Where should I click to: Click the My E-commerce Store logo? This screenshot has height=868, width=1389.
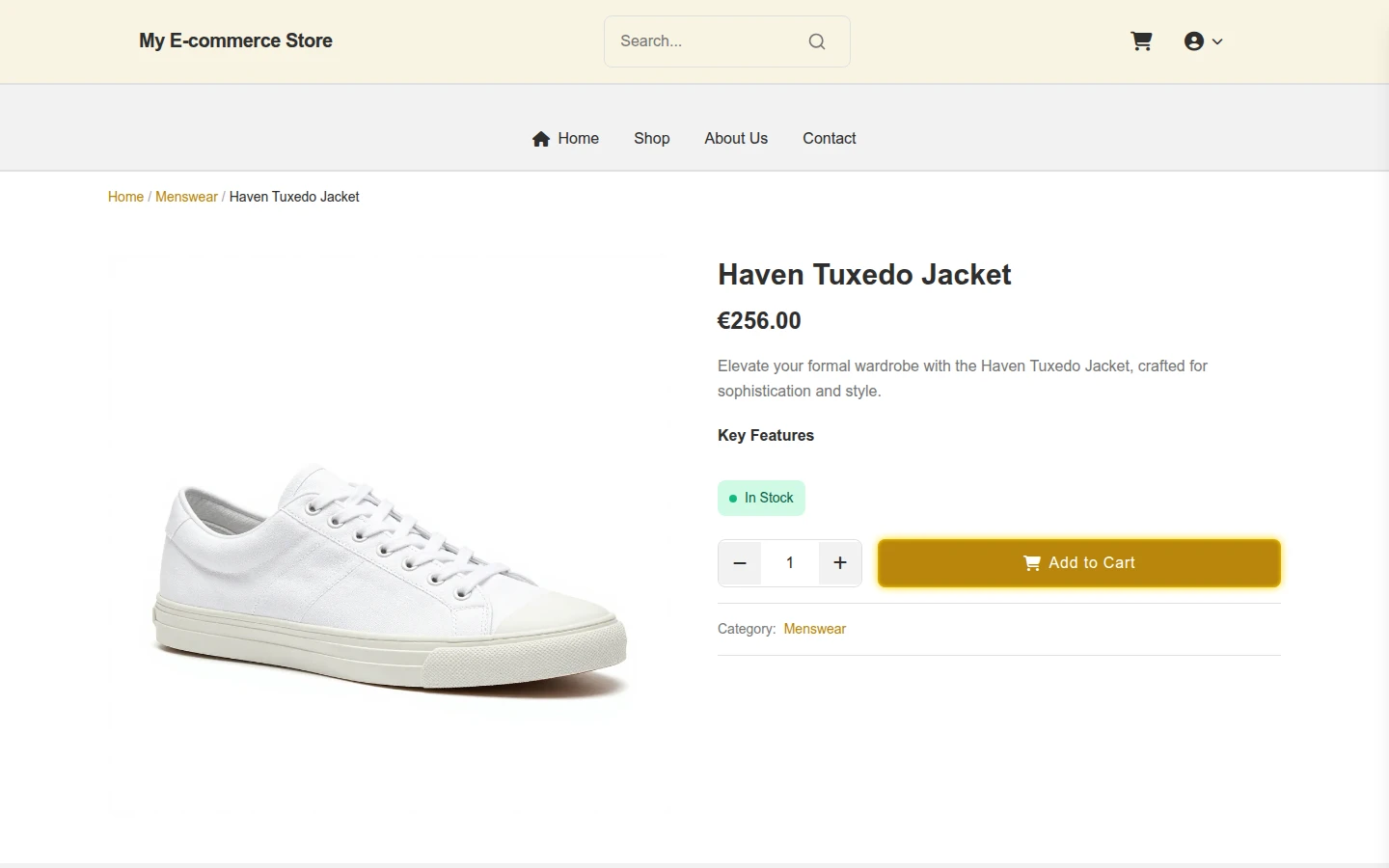tap(235, 41)
